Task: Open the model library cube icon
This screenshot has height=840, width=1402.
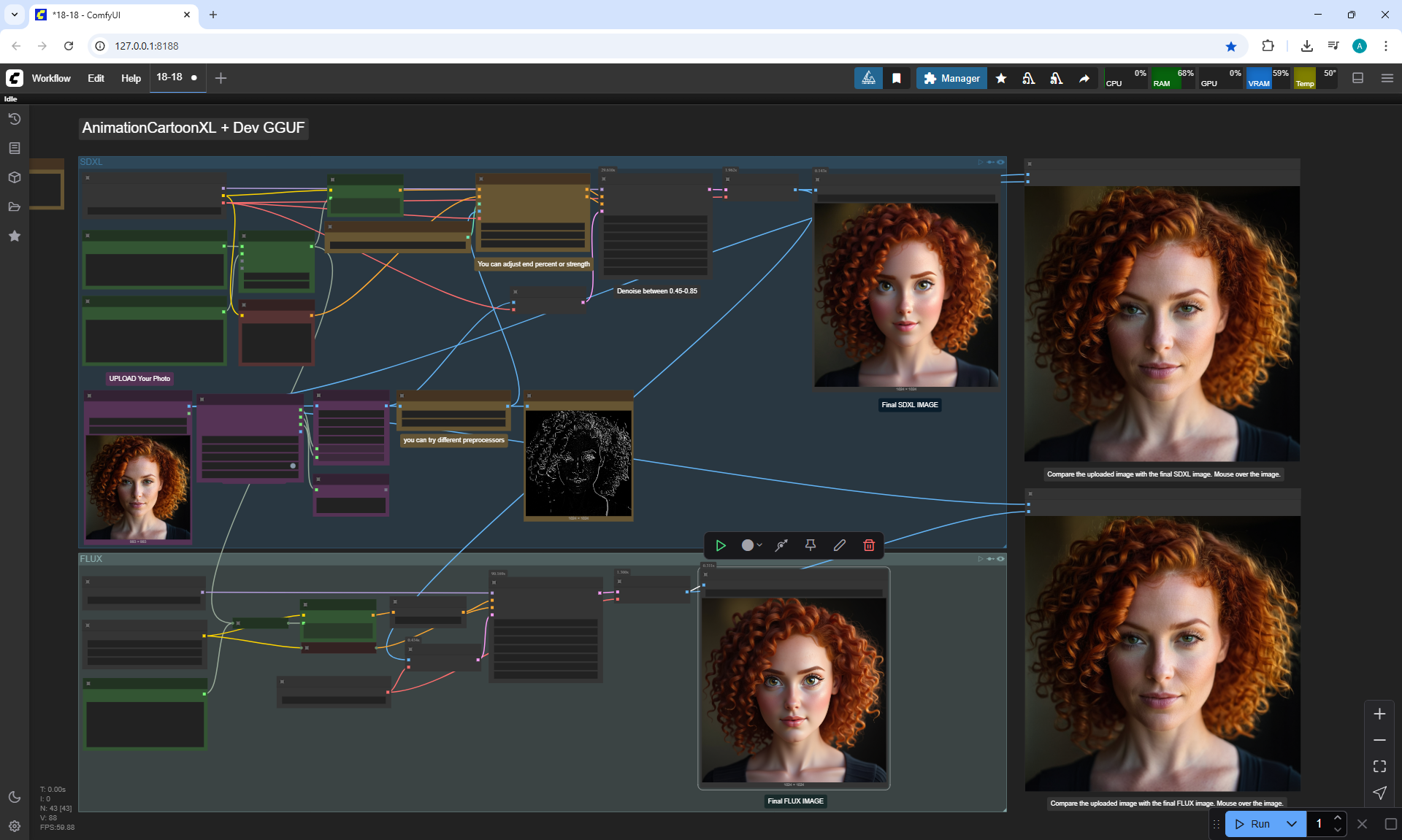Action: pyautogui.click(x=14, y=177)
